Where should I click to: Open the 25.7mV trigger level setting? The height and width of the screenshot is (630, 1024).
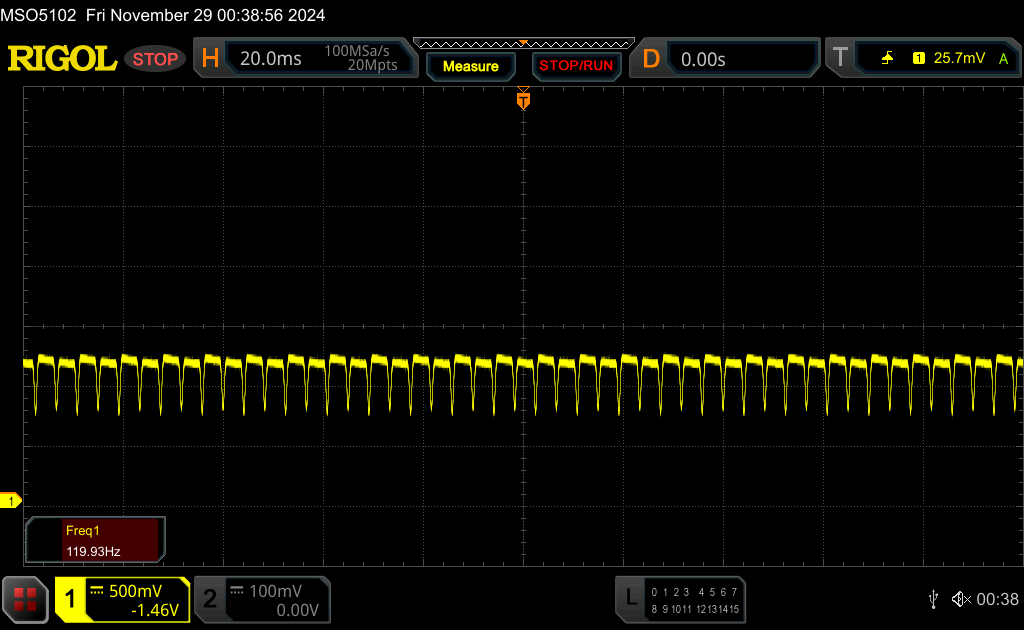point(961,59)
